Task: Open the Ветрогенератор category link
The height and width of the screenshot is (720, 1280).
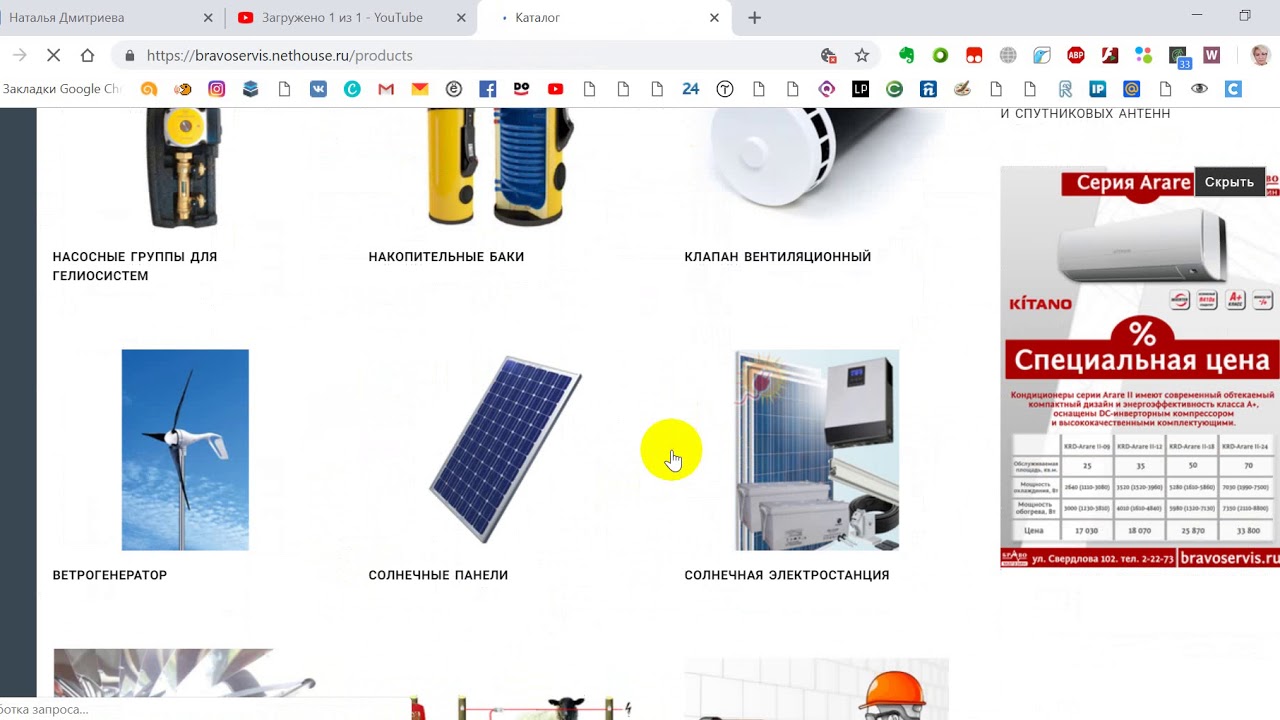Action: point(110,575)
